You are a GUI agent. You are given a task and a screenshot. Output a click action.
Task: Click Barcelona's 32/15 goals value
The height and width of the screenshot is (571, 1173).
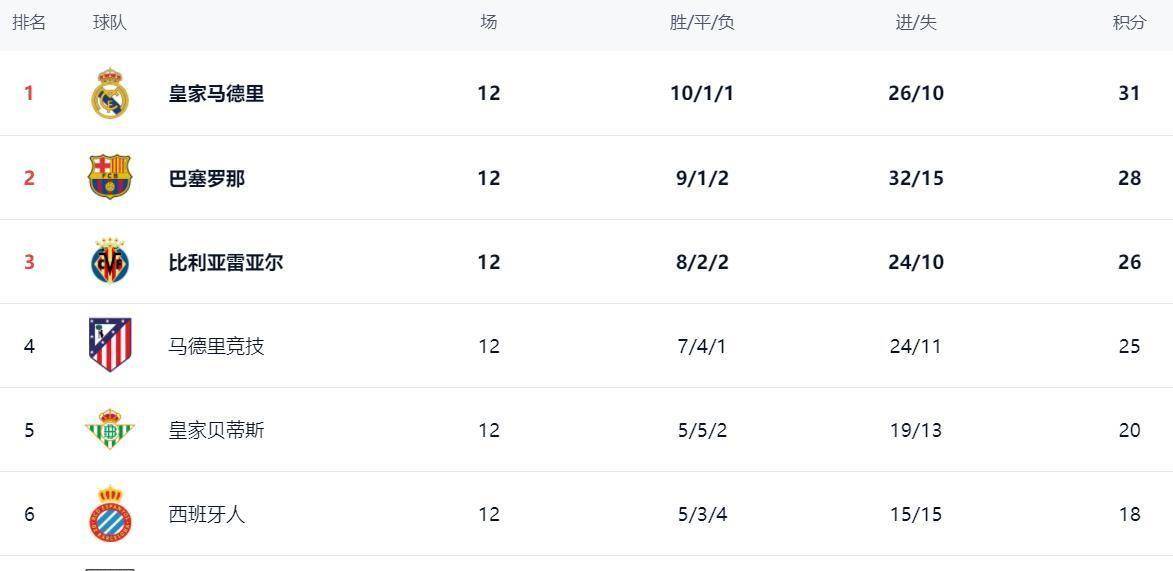click(916, 178)
